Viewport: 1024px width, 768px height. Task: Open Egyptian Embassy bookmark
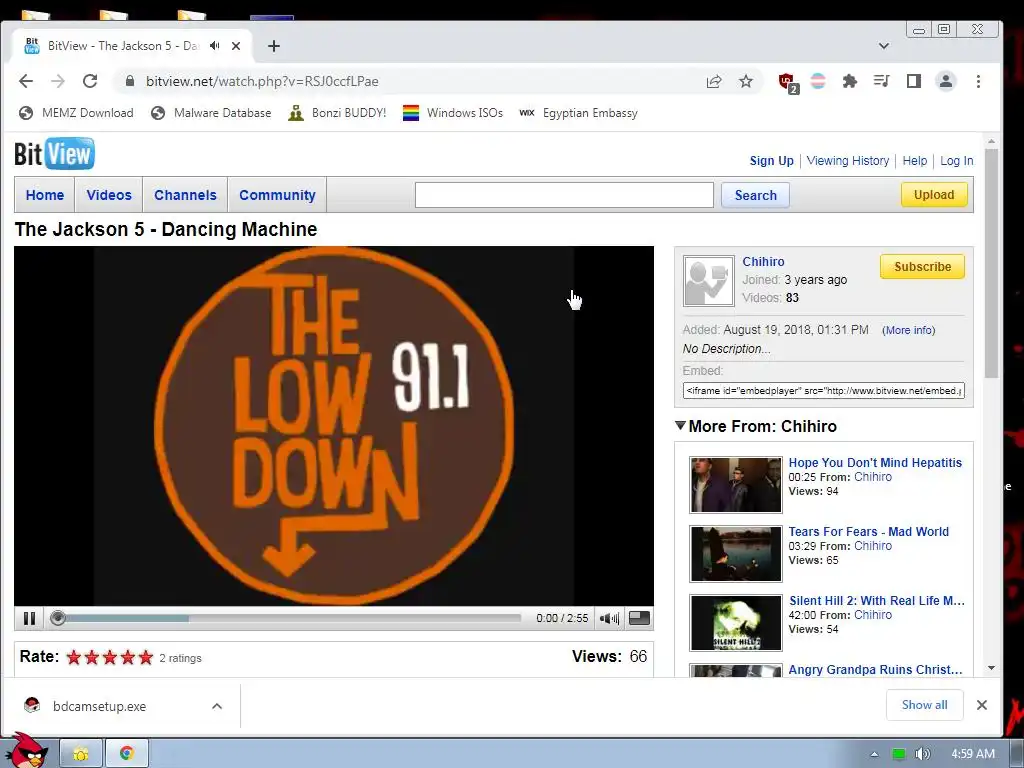[x=578, y=113]
